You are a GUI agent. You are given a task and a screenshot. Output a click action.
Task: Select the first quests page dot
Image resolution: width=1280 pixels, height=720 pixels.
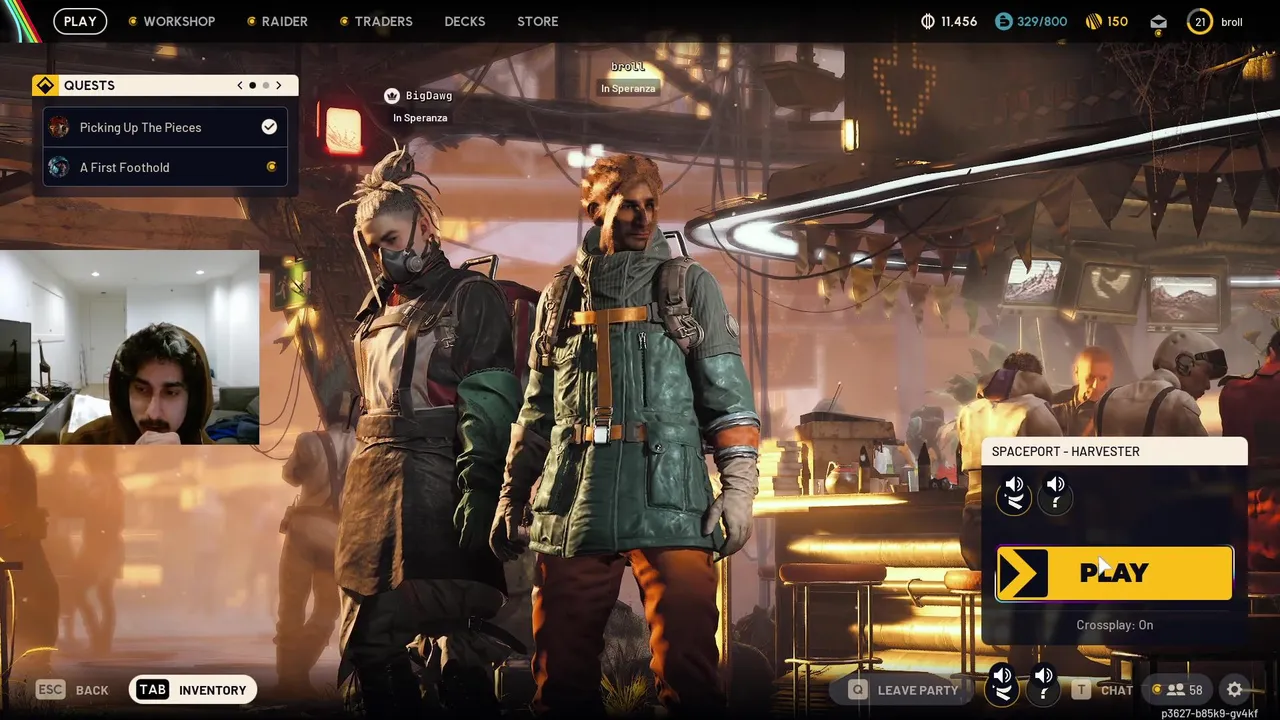(x=253, y=86)
